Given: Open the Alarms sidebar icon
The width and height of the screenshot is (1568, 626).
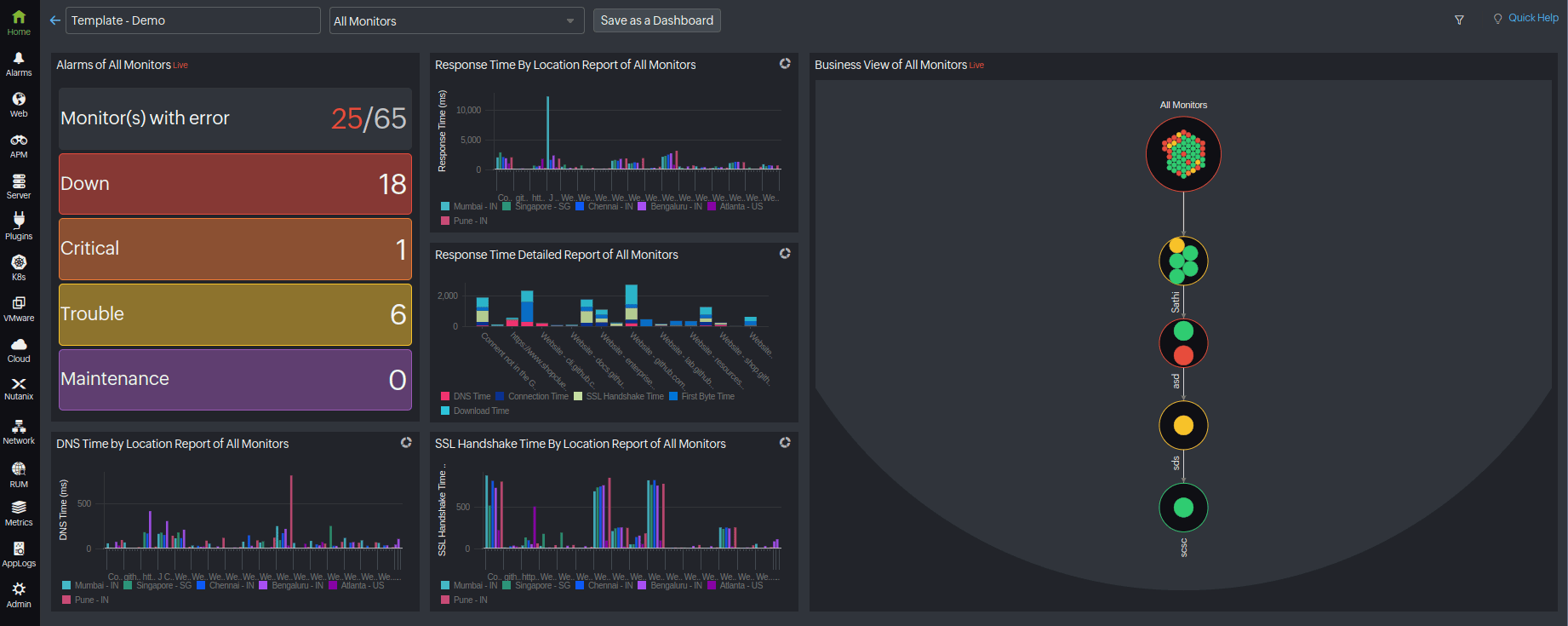Looking at the screenshot, I should [19, 64].
